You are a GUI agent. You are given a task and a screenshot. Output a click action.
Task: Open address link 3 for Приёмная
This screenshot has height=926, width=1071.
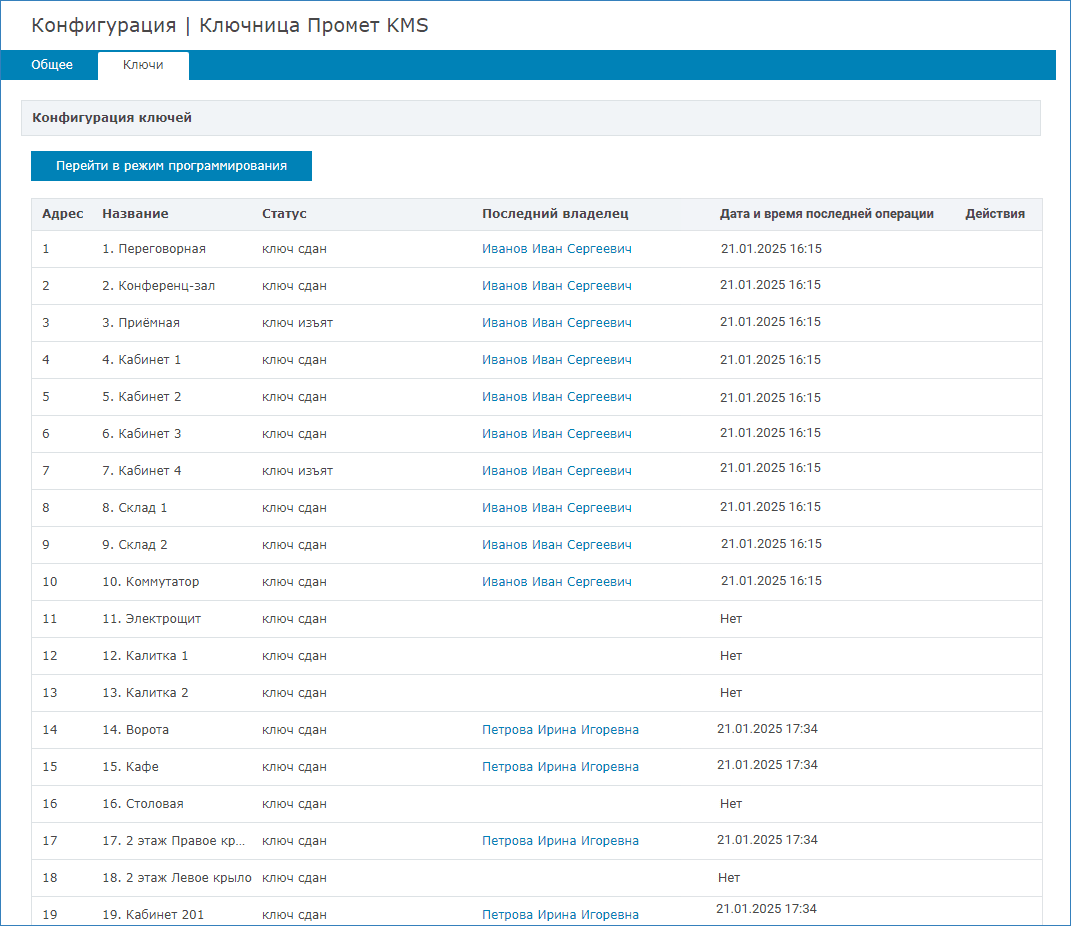(46, 323)
